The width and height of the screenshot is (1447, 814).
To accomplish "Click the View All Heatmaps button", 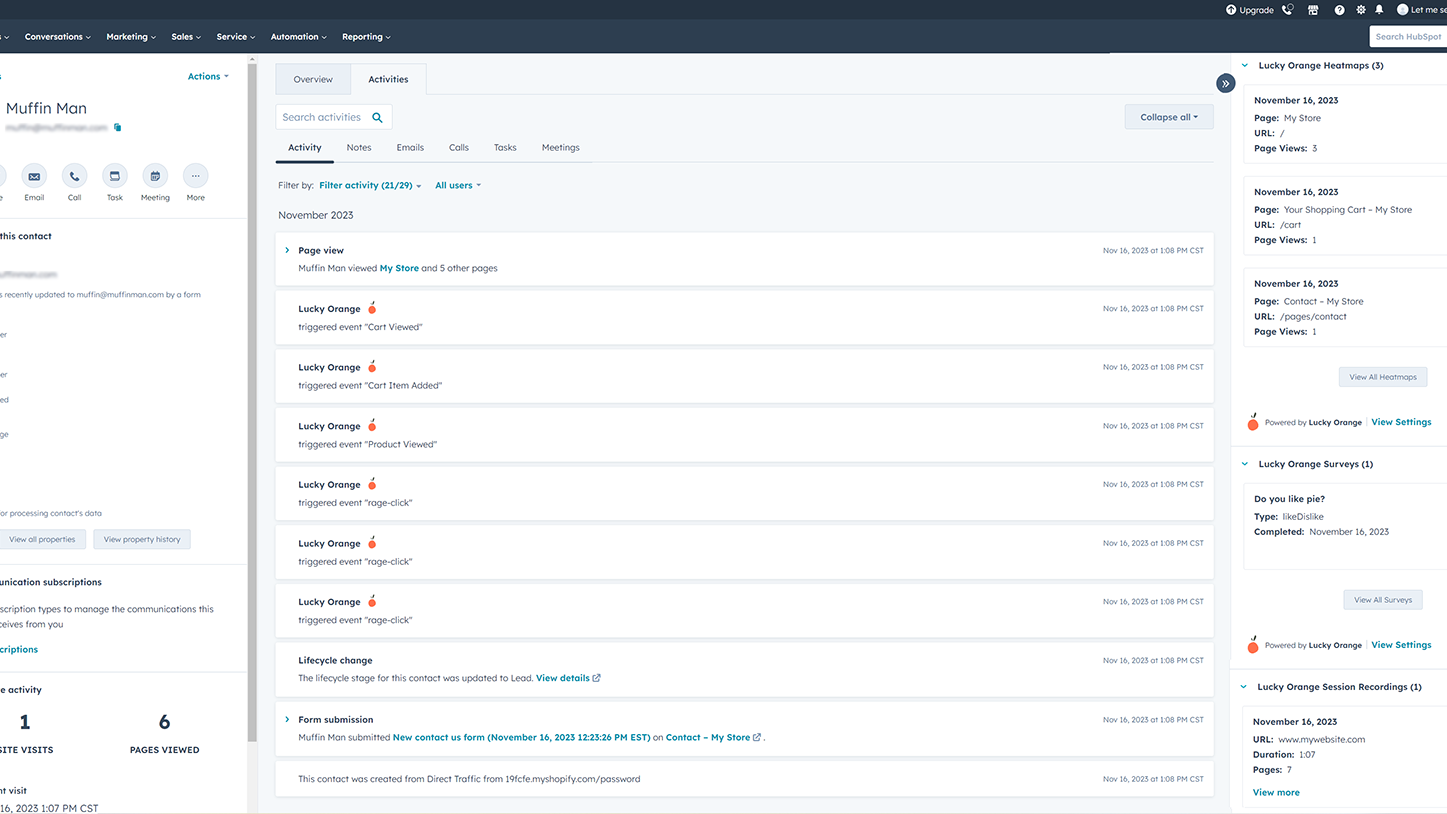I will (1382, 377).
